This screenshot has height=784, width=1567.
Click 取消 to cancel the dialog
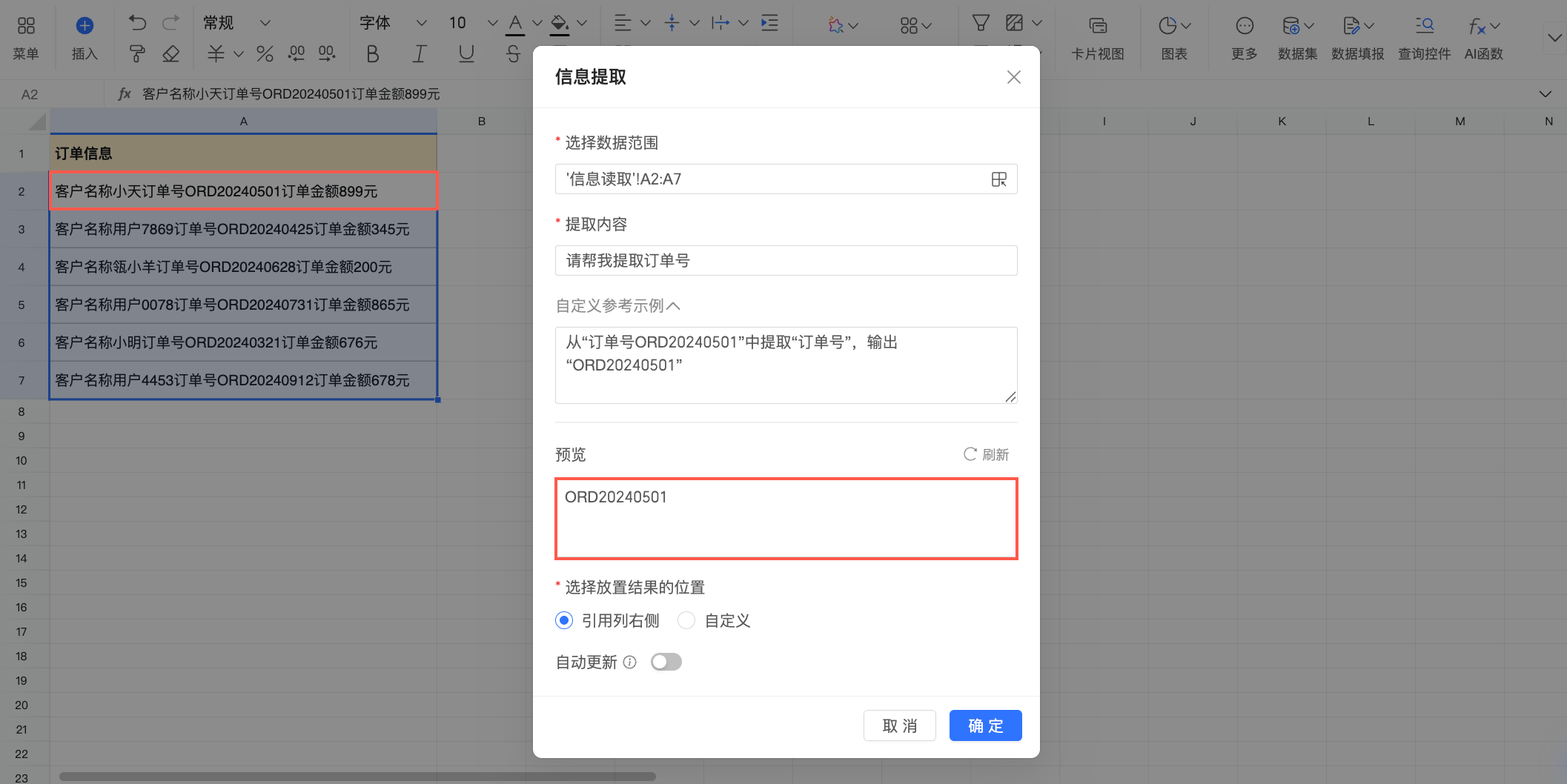coord(900,725)
